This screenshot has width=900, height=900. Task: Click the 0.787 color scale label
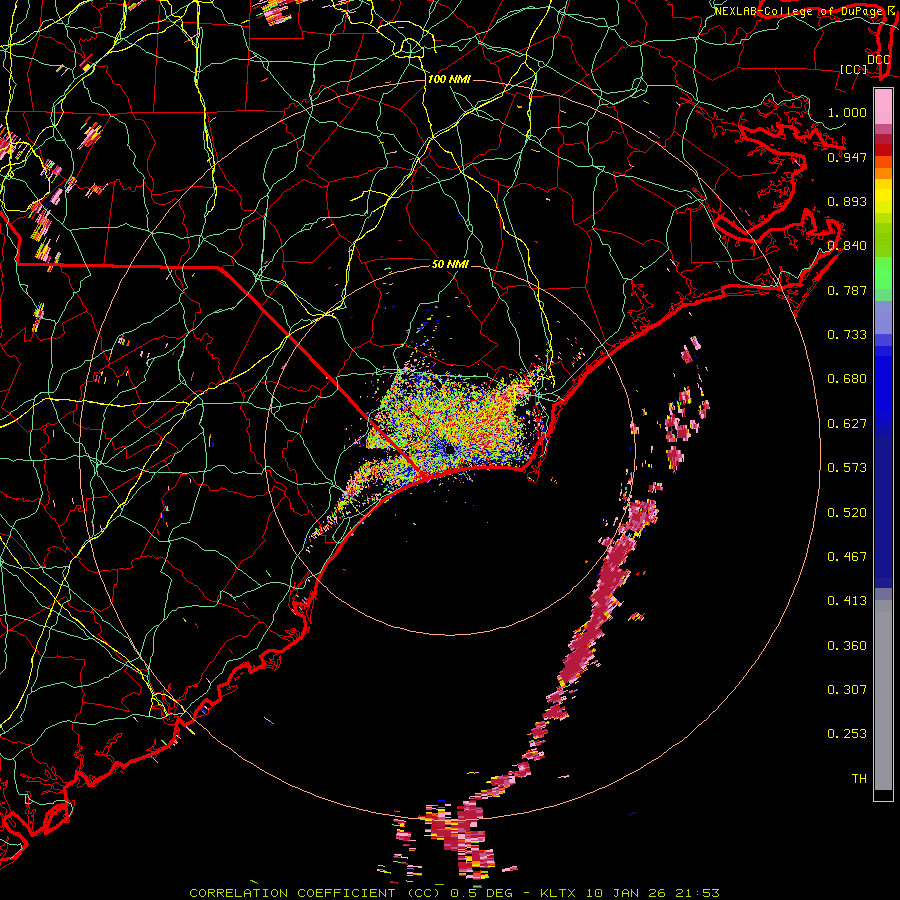[847, 290]
